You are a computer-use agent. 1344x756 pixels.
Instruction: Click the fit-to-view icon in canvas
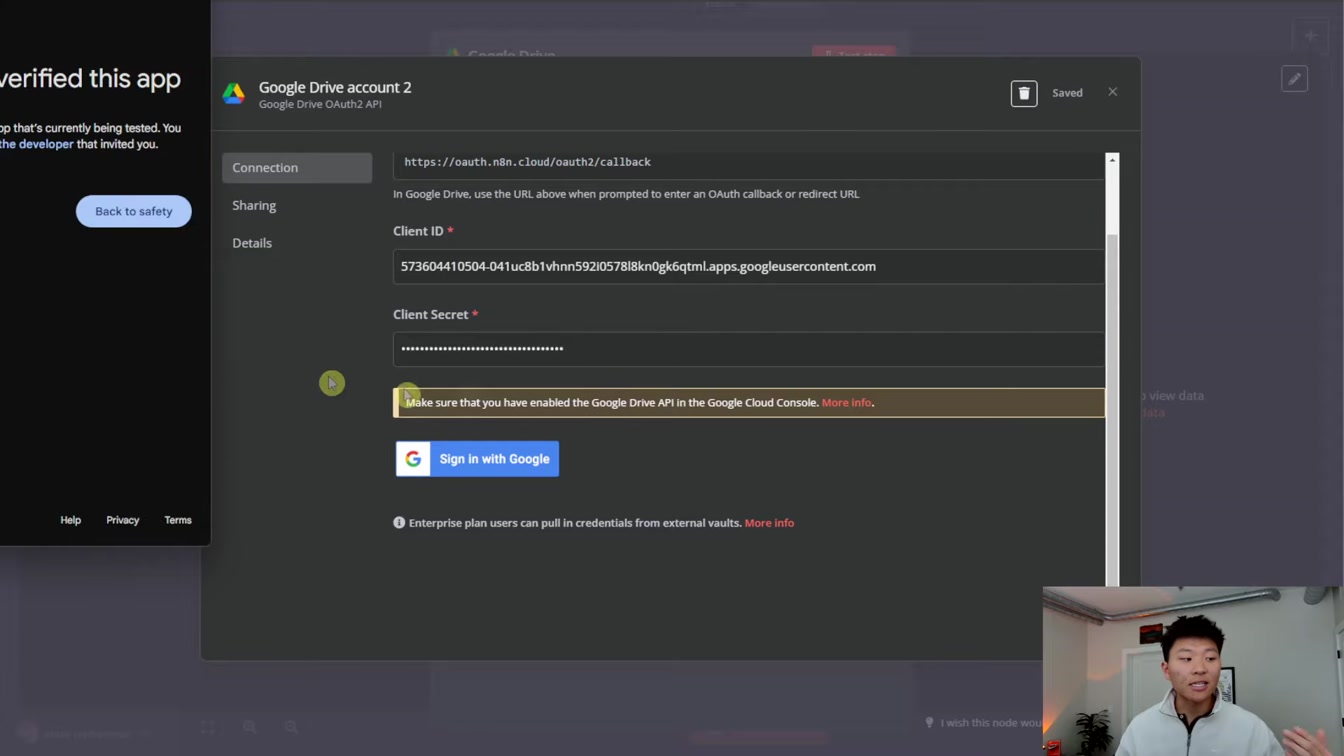tap(208, 728)
